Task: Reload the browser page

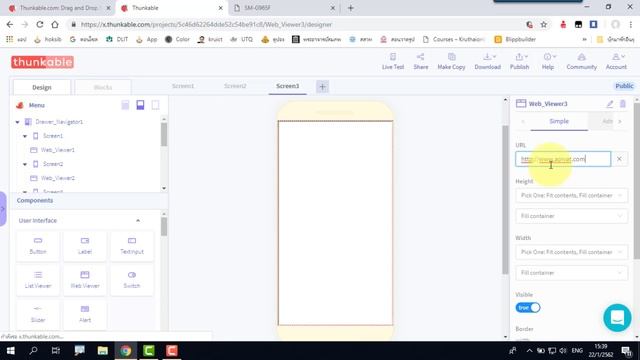Action: [40, 24]
